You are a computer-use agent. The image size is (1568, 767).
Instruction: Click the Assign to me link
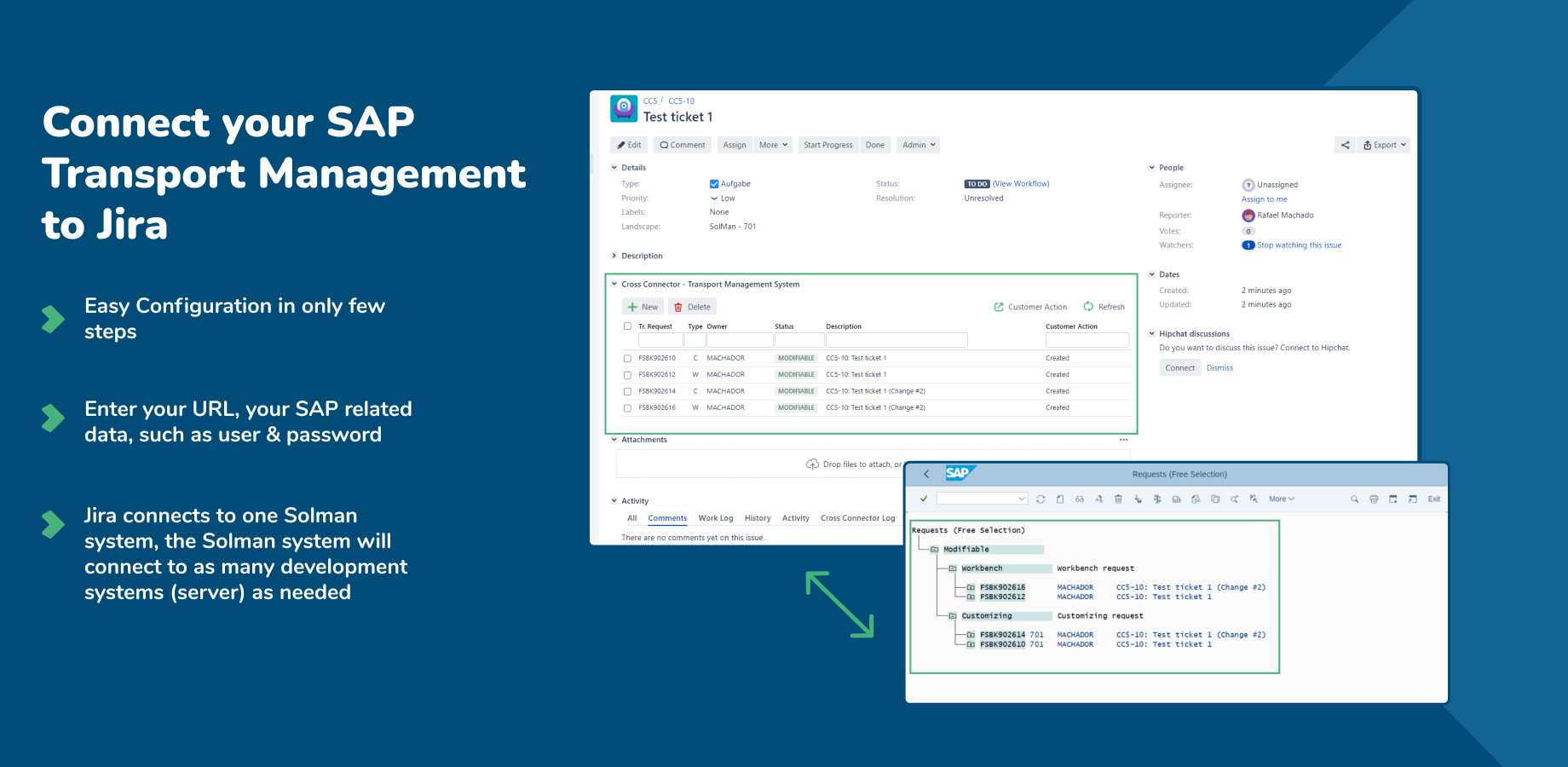pyautogui.click(x=1265, y=199)
